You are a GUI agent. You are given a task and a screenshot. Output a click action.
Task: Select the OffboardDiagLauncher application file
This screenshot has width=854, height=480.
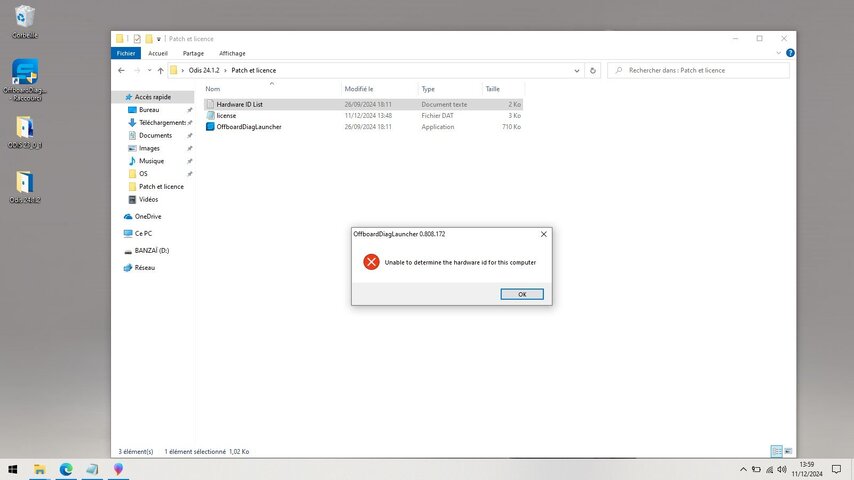point(363,127)
